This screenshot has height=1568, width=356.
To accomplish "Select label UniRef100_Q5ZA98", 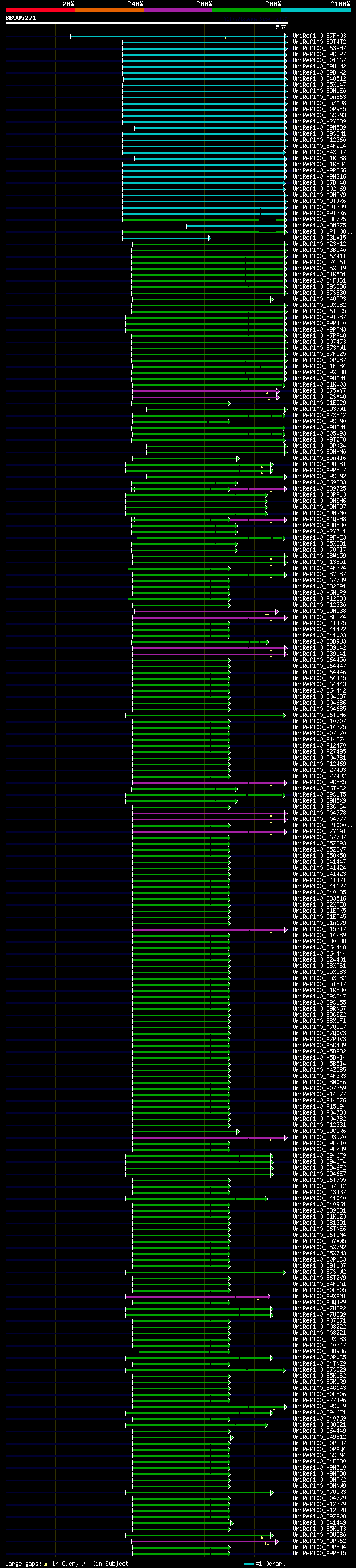I will (x=319, y=103).
